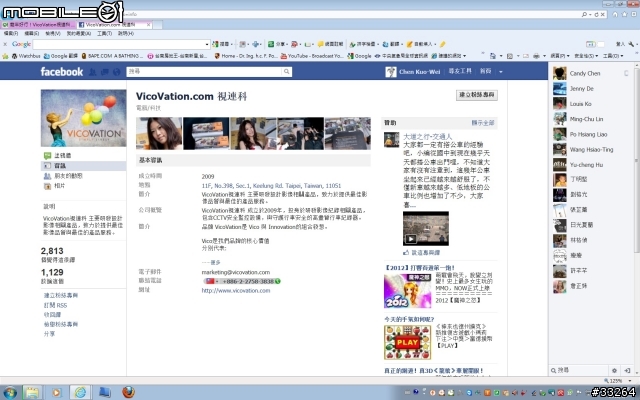Expand the Google toolbar search box dropdown
The image size is (640, 400).
coord(207,44)
